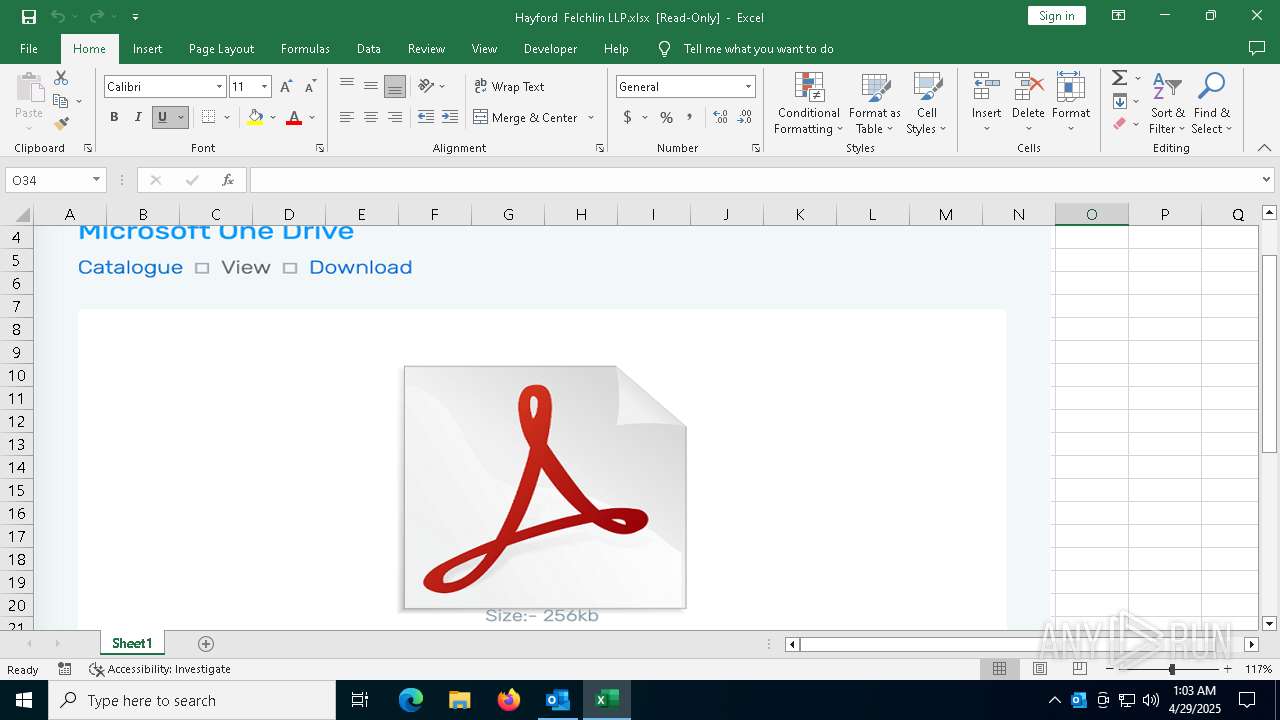The width and height of the screenshot is (1280, 720).
Task: Open Cell Styles gallery
Action: pyautogui.click(x=927, y=103)
